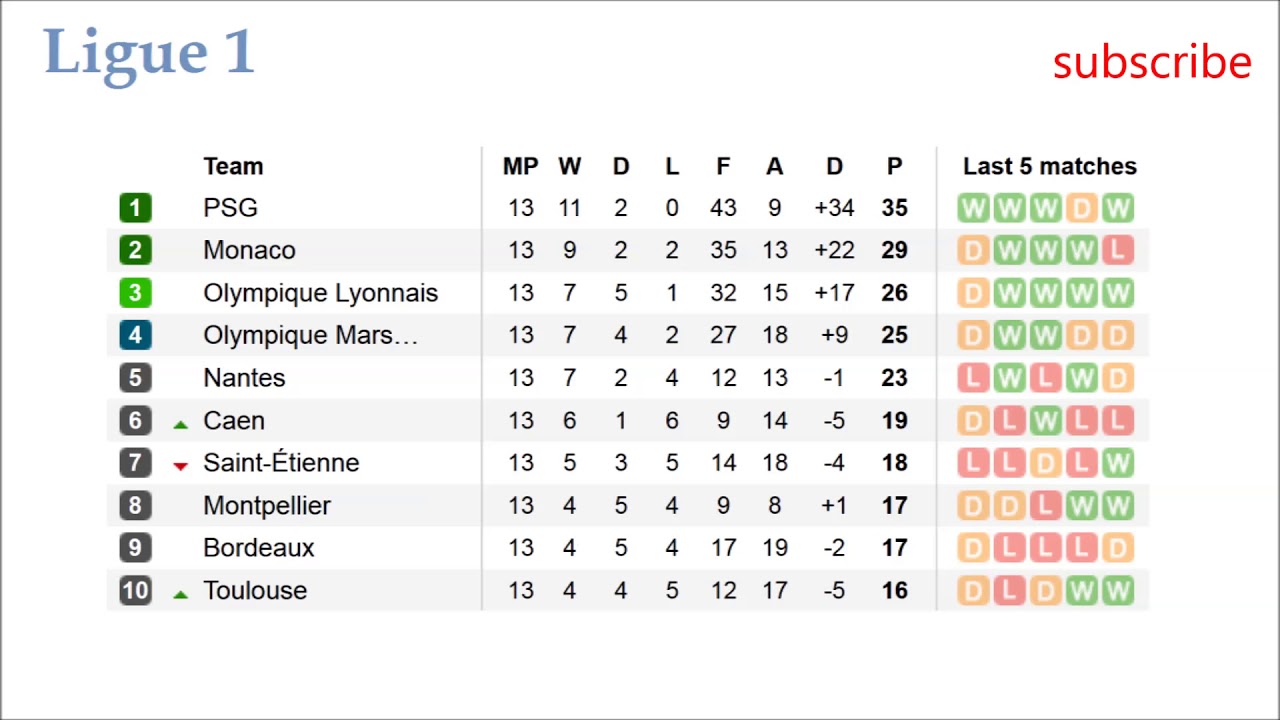Click Nantes' first result loss icon

[x=972, y=378]
